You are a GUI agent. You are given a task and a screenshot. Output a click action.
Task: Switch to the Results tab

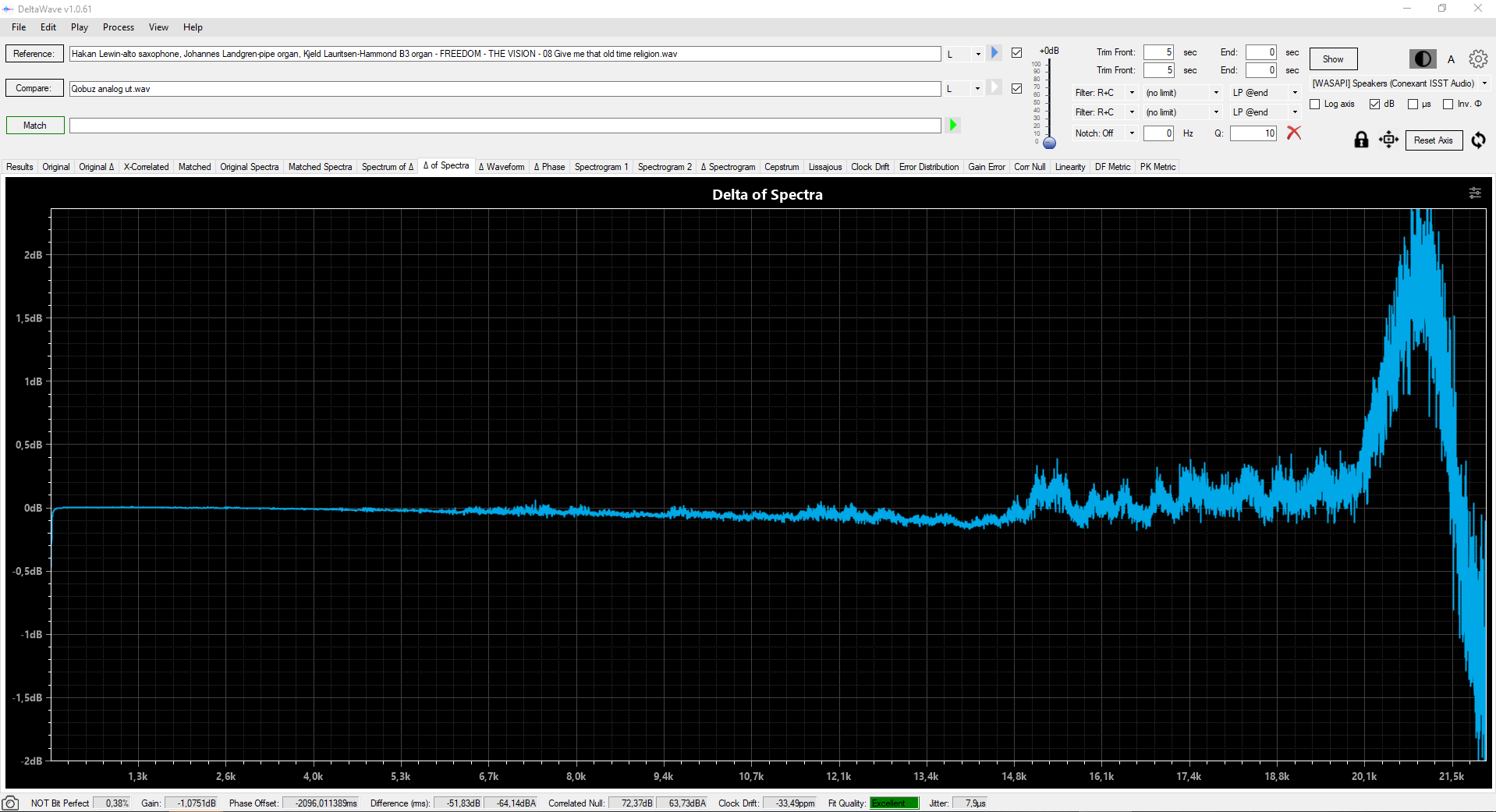(x=19, y=166)
